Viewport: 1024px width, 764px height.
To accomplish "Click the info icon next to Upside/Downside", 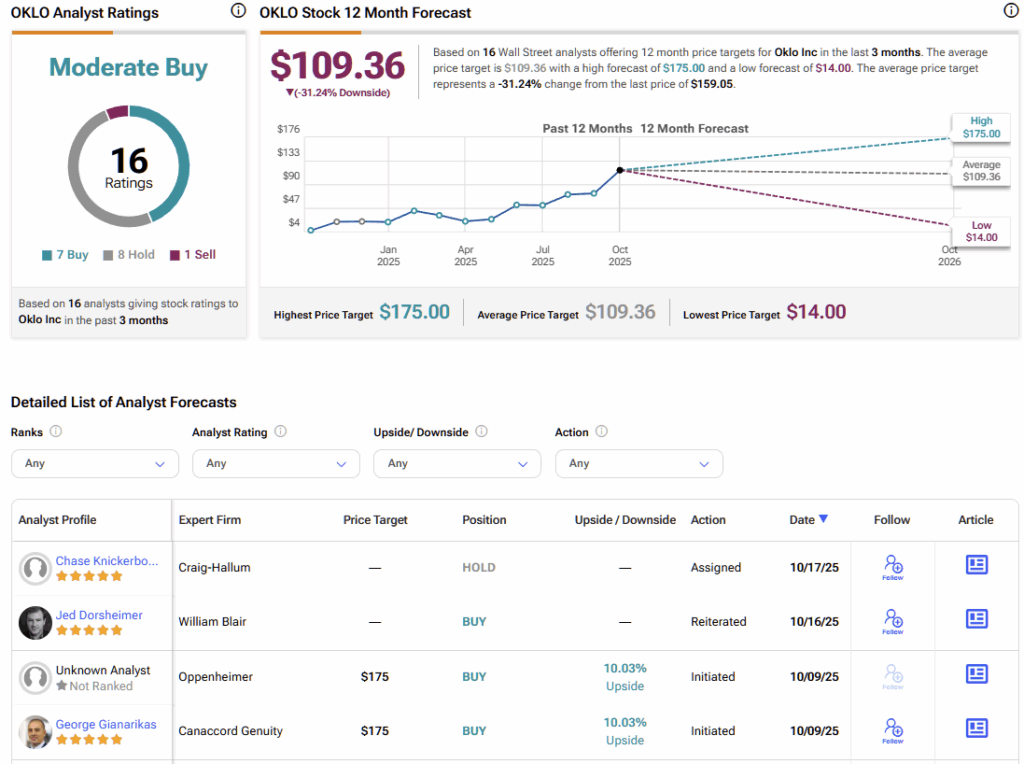I will pos(481,432).
